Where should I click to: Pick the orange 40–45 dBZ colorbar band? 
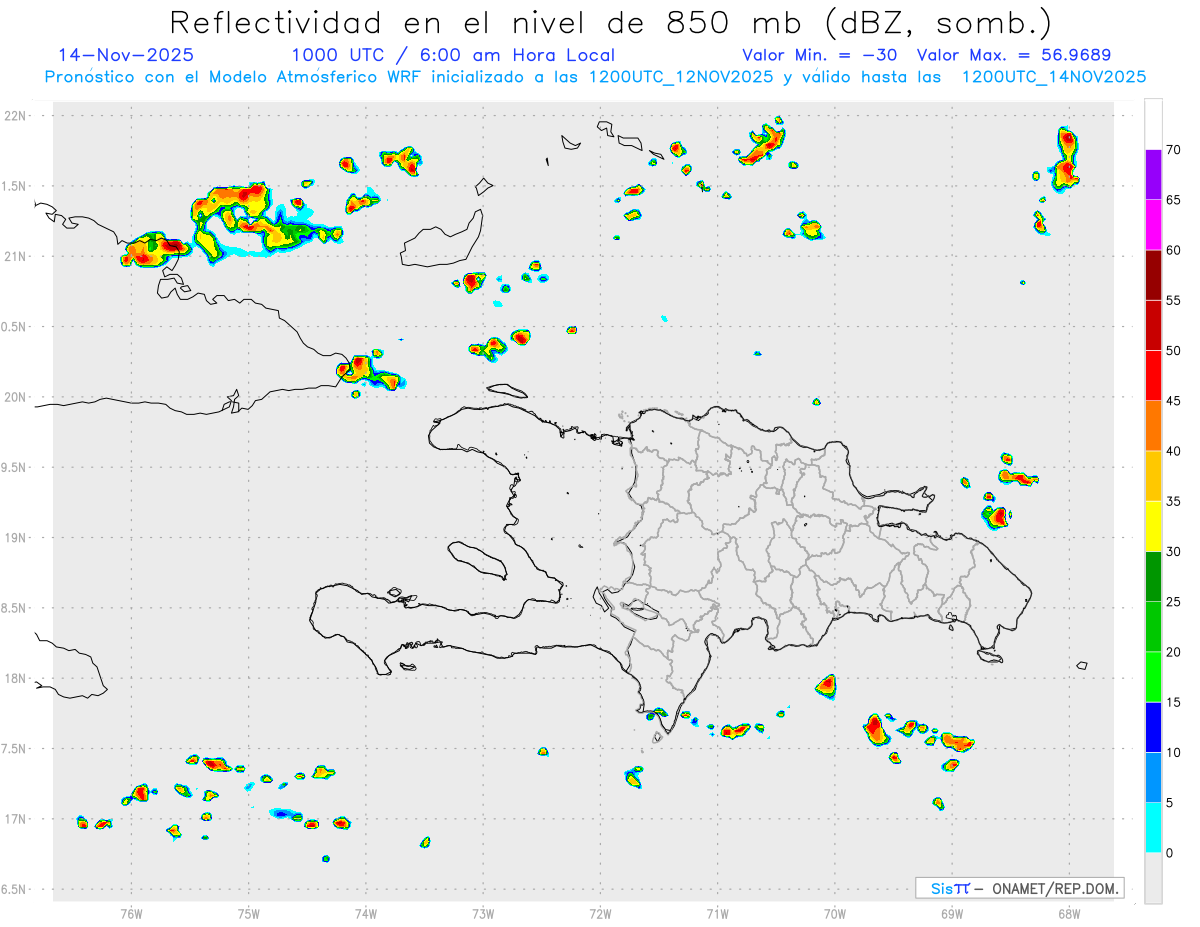click(x=1153, y=426)
